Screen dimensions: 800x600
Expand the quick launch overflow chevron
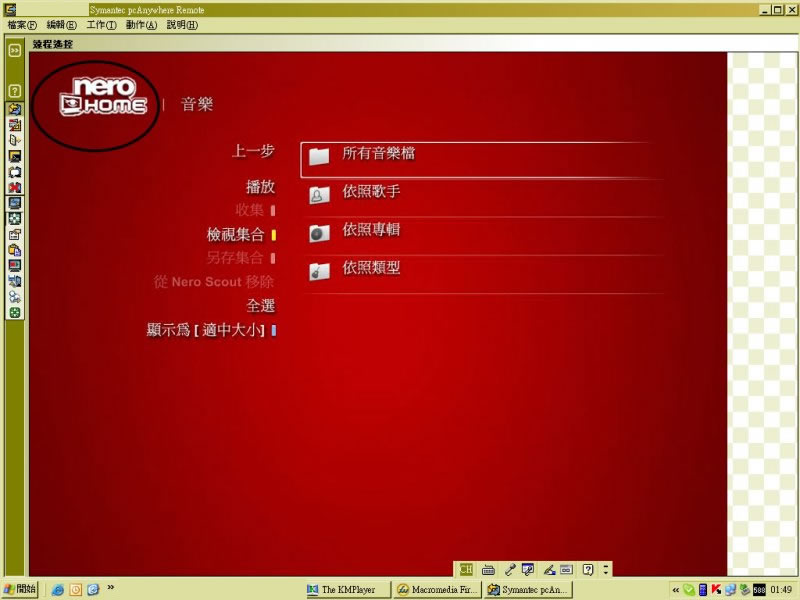[111, 588]
